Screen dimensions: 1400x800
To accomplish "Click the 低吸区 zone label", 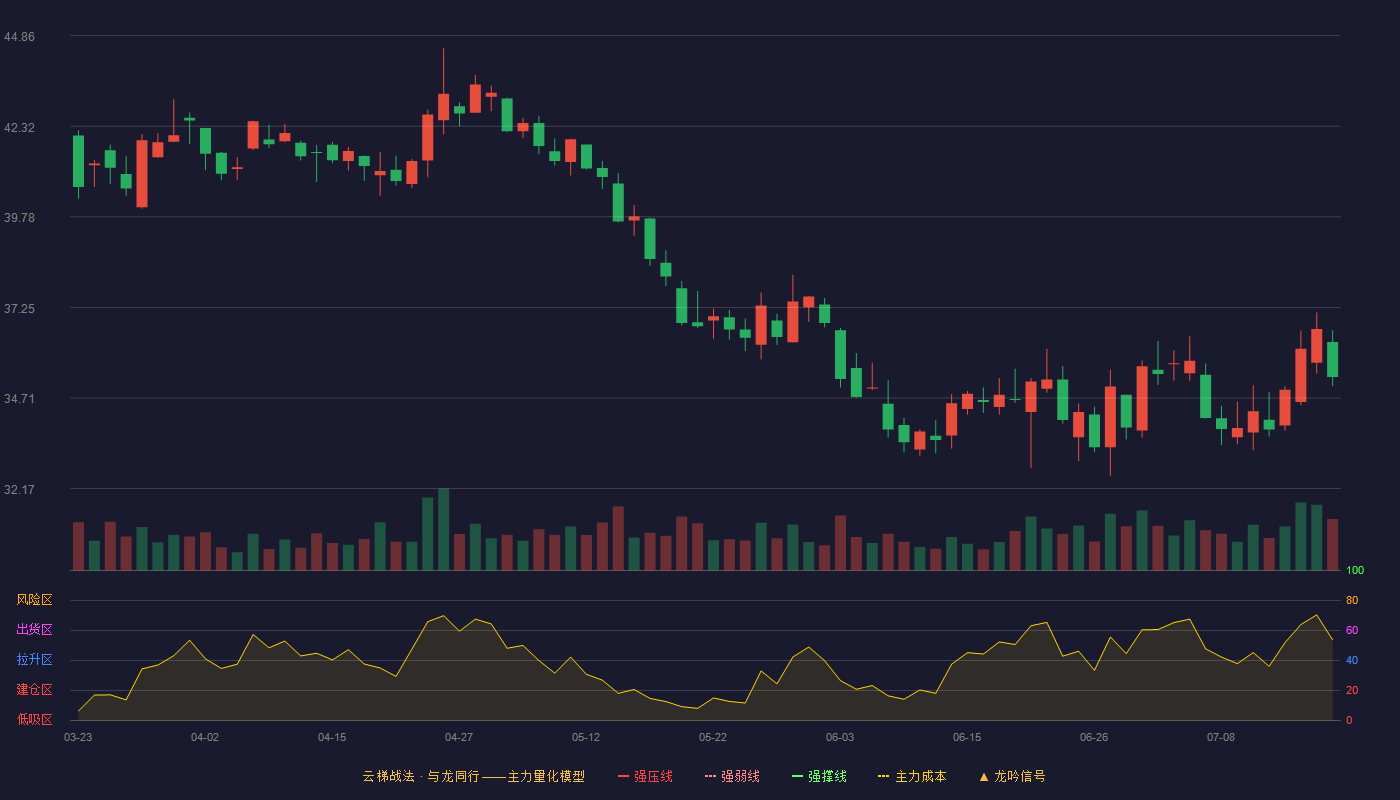I will pos(34,719).
